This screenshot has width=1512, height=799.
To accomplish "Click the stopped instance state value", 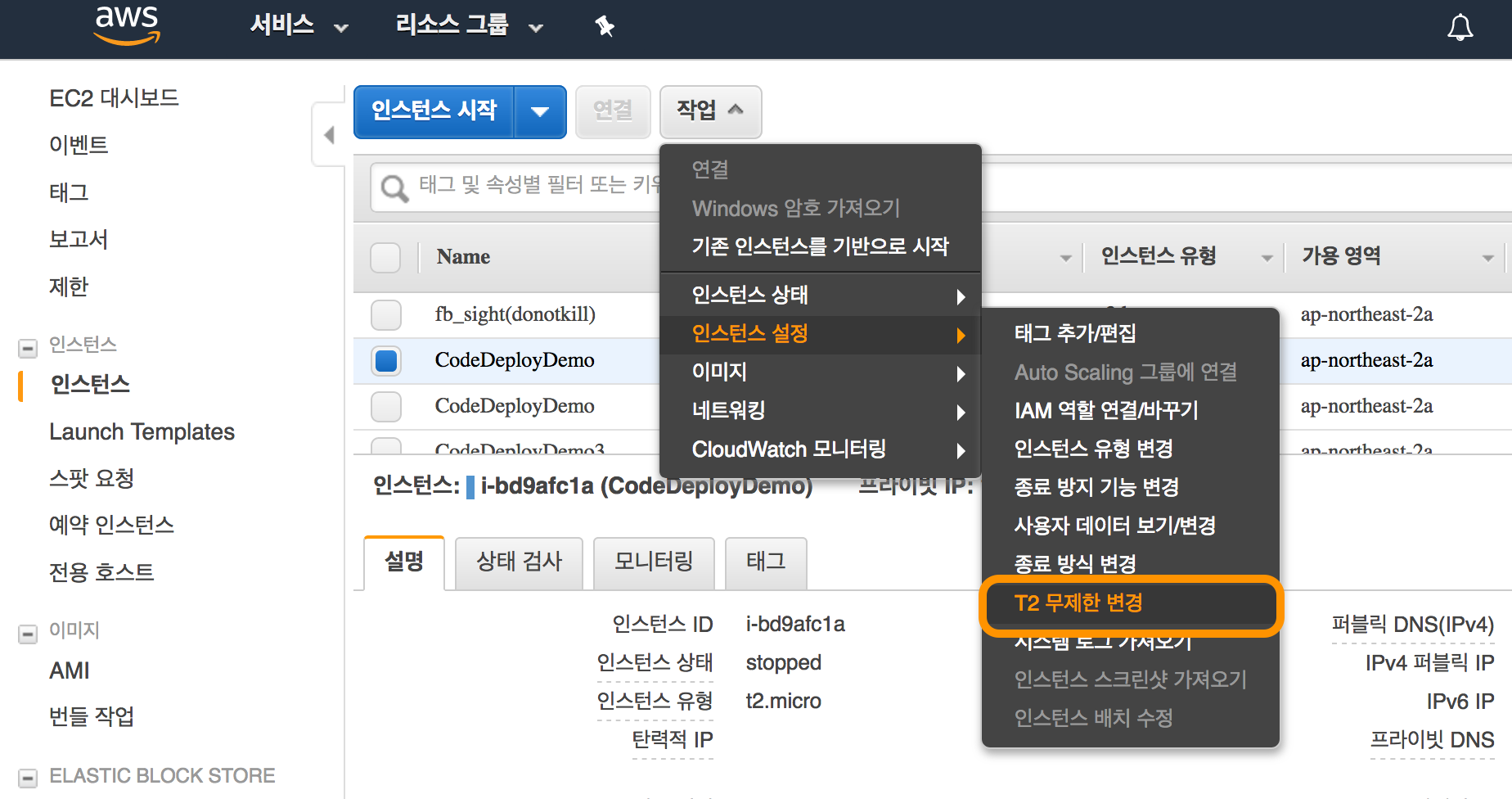I will (783, 663).
